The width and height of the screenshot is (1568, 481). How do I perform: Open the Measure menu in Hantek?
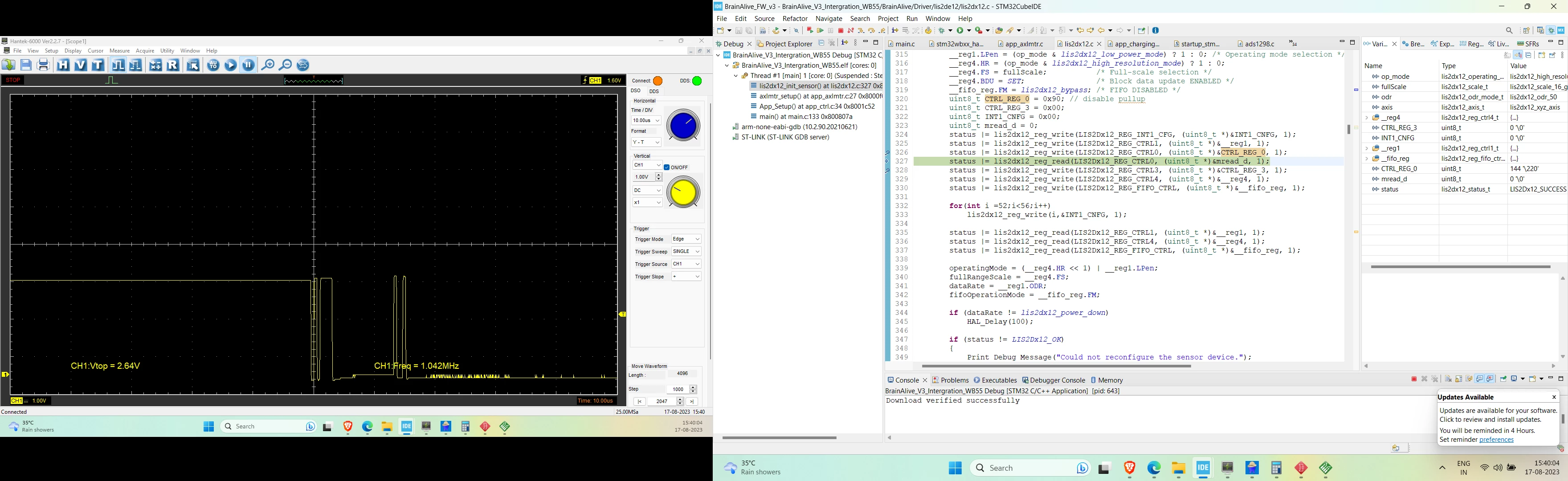[119, 50]
